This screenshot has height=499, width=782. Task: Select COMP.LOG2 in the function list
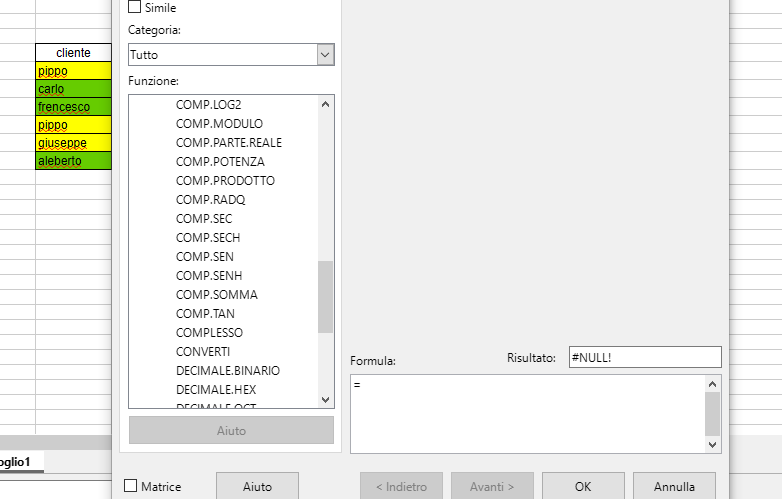click(208, 105)
